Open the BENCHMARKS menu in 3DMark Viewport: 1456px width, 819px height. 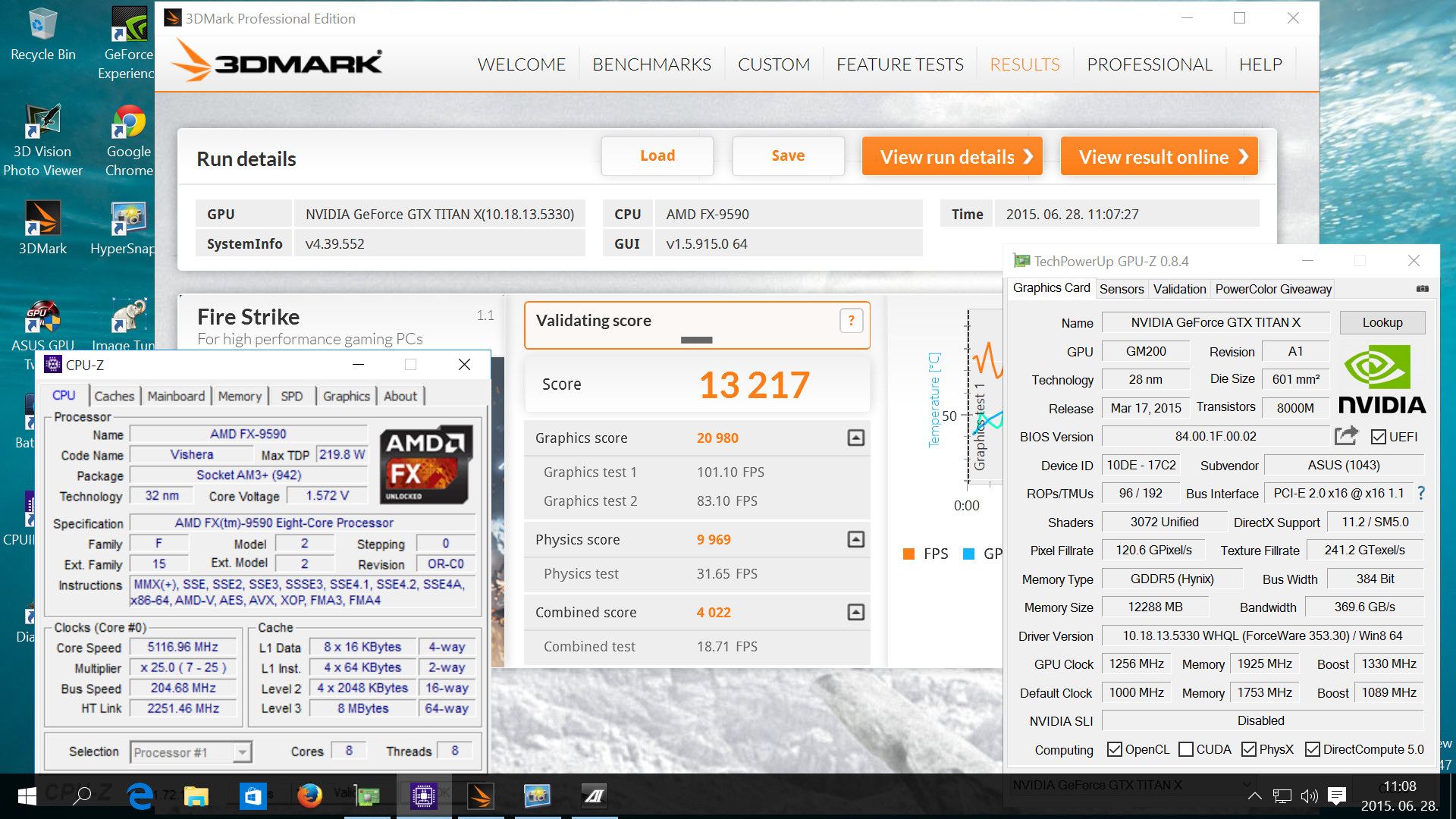coord(651,64)
